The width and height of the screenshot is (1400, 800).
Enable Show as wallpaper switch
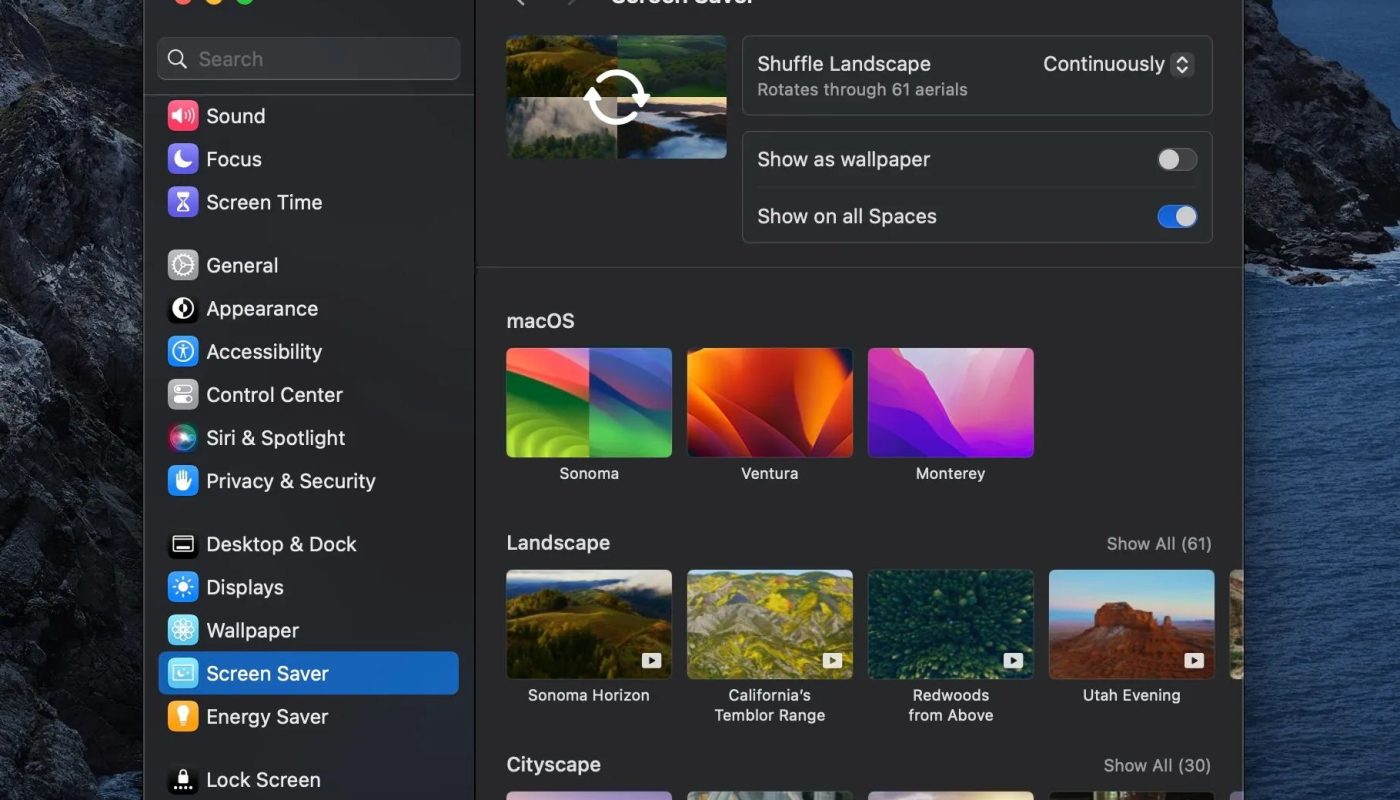point(1177,159)
